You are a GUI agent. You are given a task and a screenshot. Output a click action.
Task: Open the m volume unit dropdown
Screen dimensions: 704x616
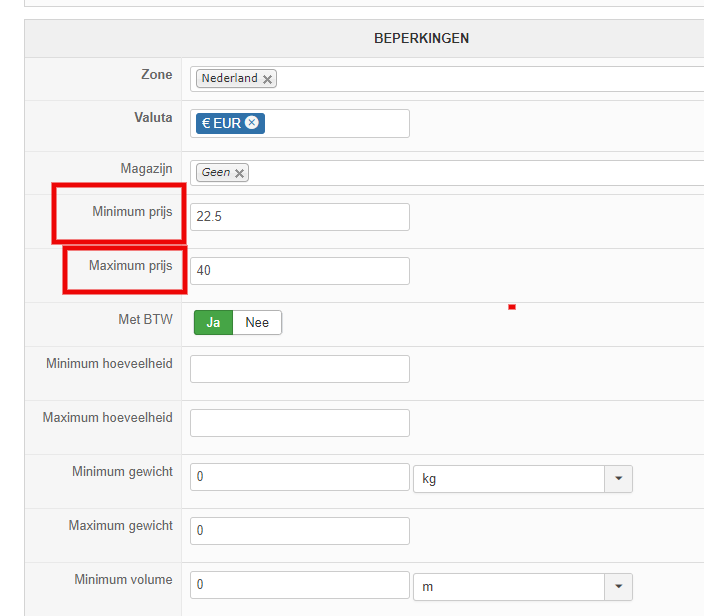click(x=618, y=587)
